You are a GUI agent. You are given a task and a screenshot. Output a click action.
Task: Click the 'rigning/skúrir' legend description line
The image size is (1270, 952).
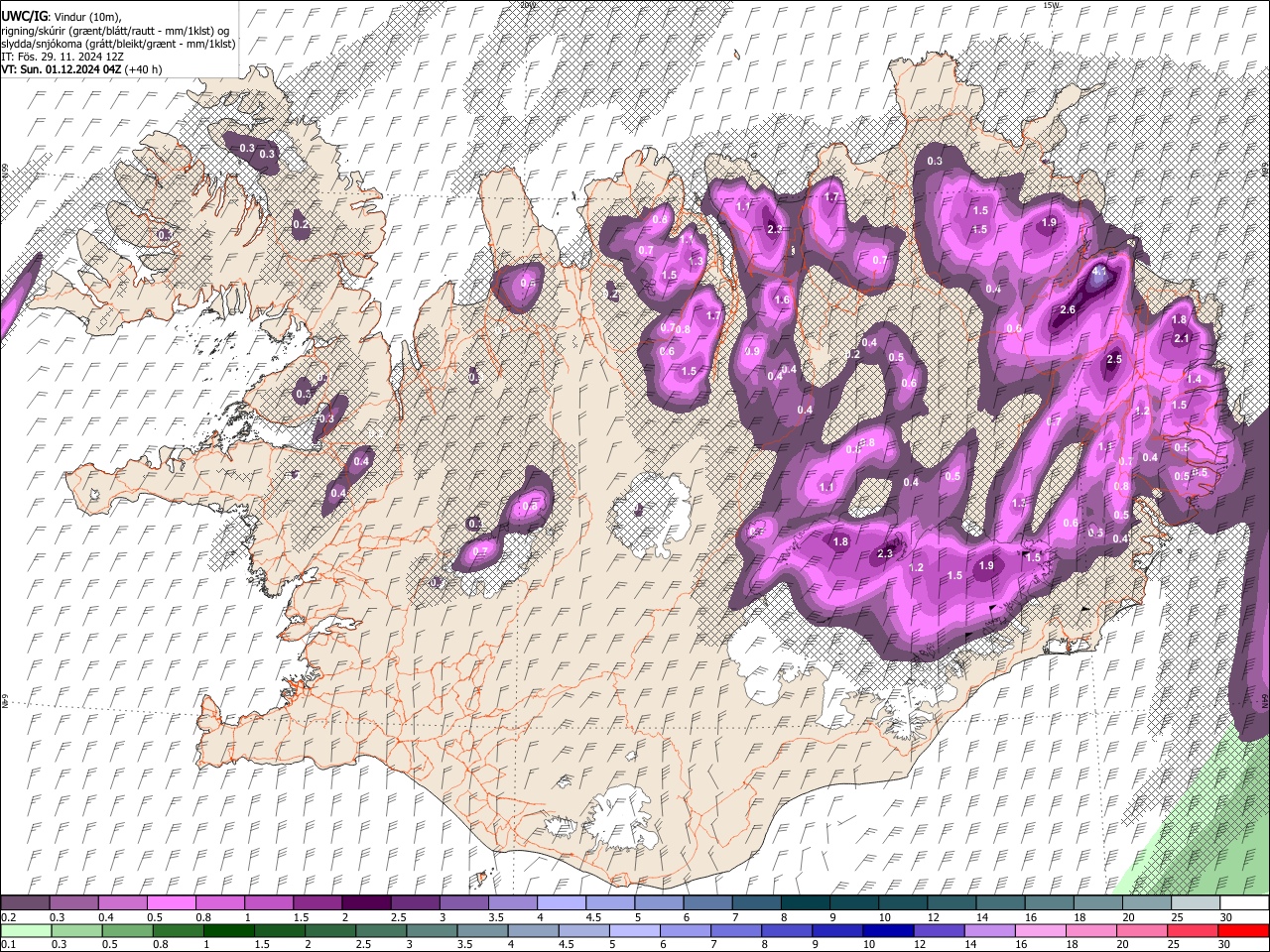pyautogui.click(x=116, y=31)
